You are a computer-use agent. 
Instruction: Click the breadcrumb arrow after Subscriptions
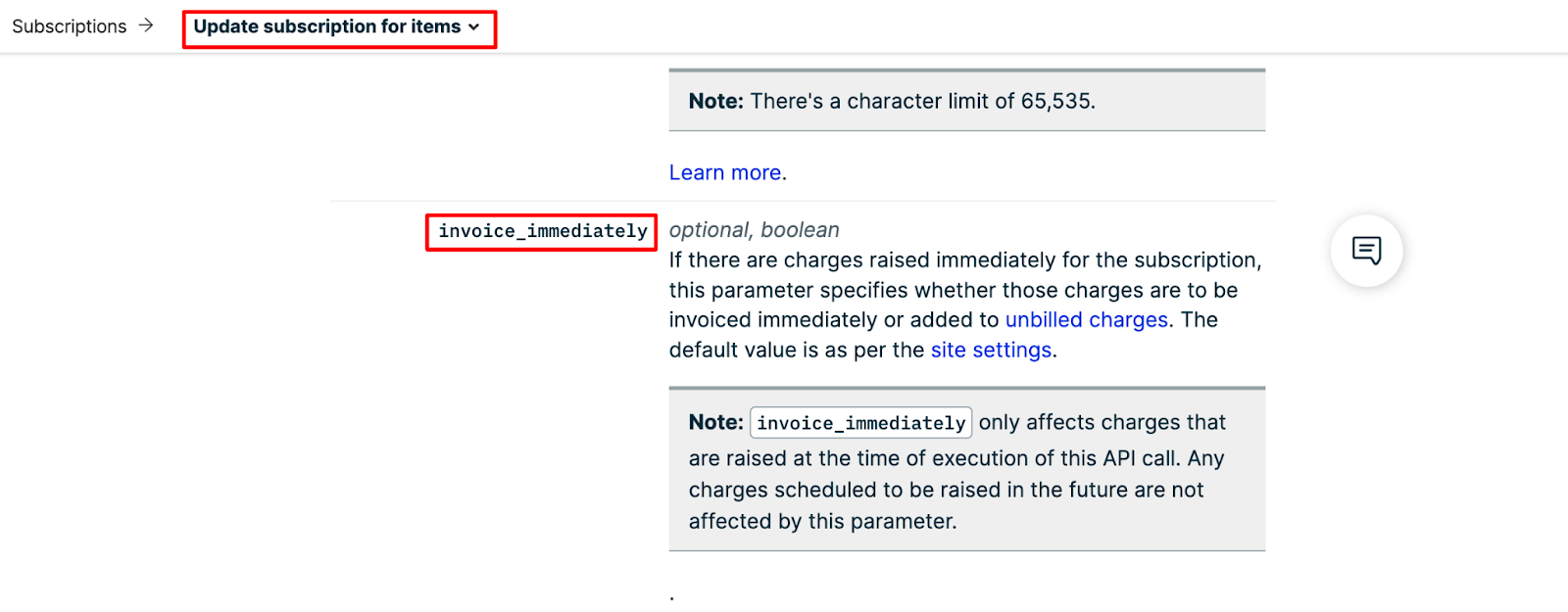click(146, 25)
